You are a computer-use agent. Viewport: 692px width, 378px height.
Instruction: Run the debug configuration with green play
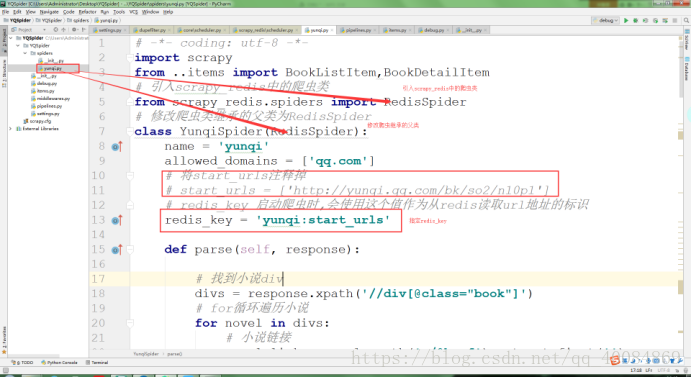(626, 20)
